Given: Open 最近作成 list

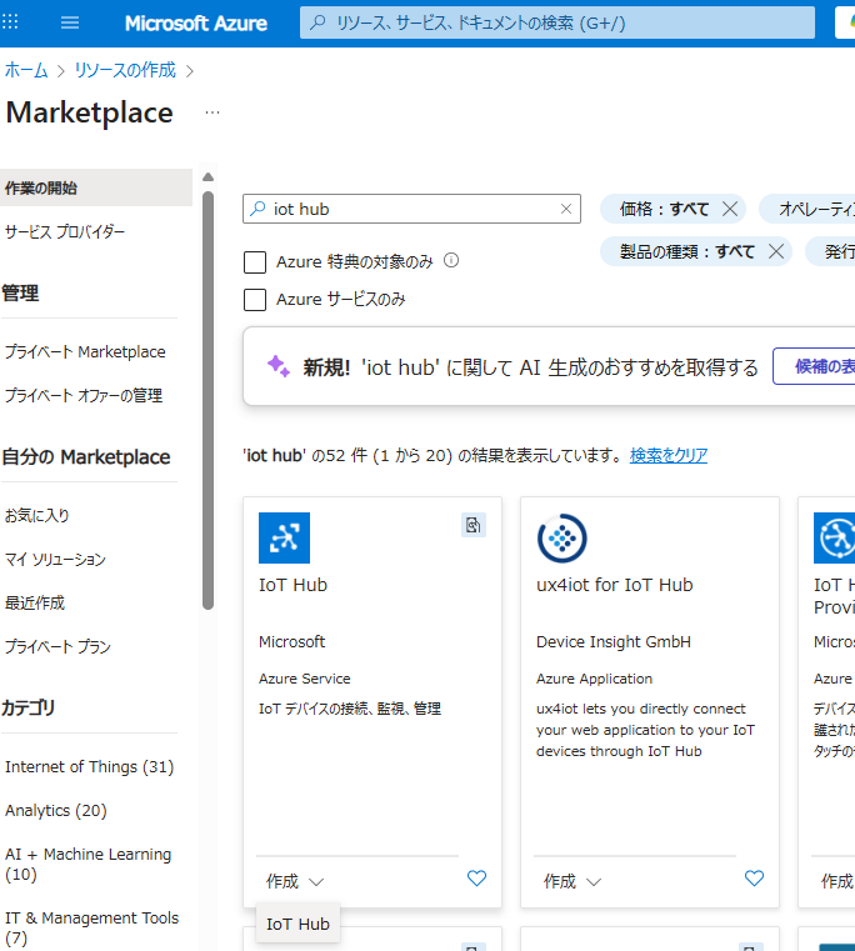Looking at the screenshot, I should (35, 603).
